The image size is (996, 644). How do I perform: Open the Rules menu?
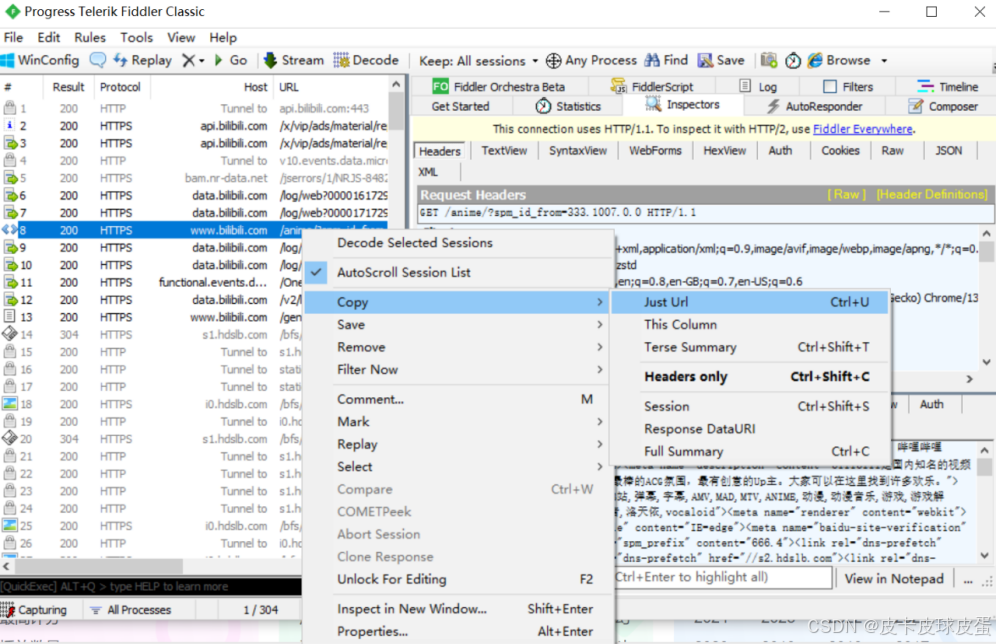90,37
